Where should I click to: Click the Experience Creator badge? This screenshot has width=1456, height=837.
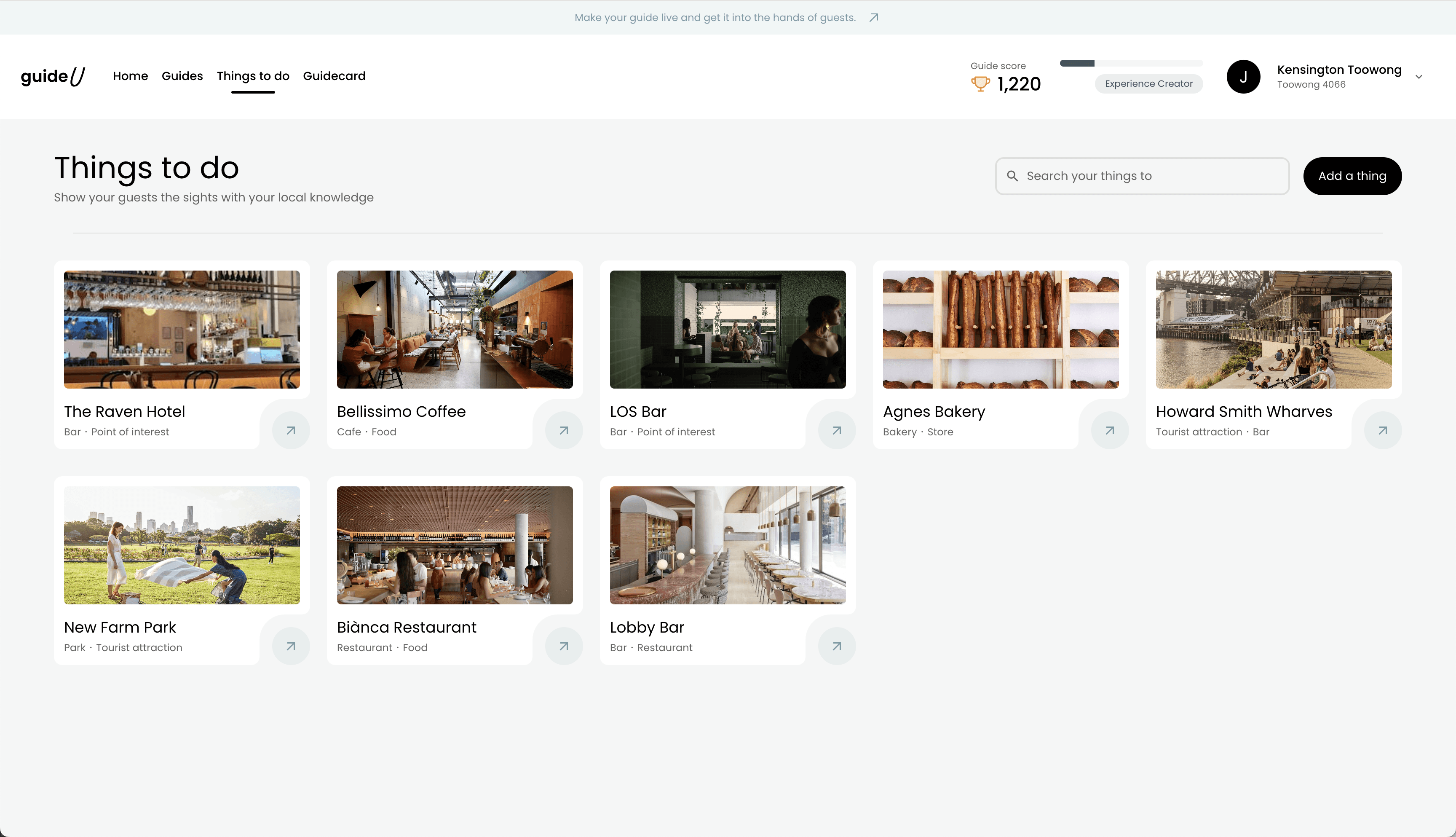click(1148, 84)
